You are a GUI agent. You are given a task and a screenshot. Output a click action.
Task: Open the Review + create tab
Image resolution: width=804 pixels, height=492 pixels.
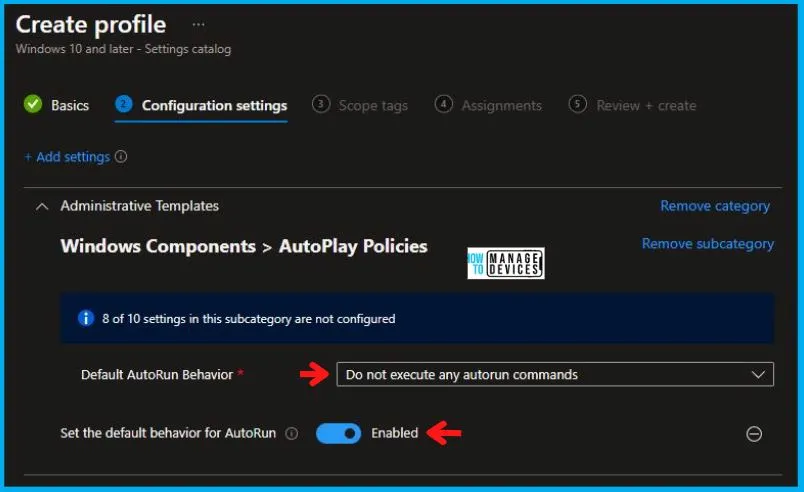[x=646, y=106]
